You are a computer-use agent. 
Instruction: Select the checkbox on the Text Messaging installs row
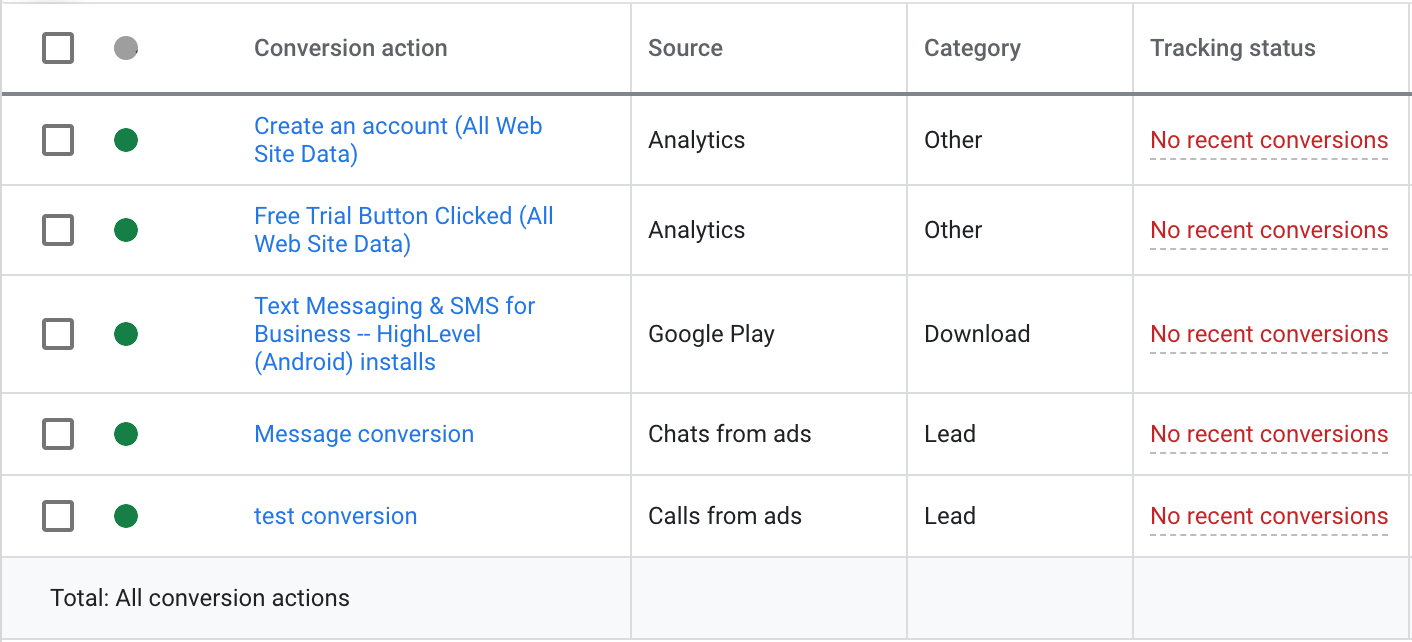(x=57, y=334)
